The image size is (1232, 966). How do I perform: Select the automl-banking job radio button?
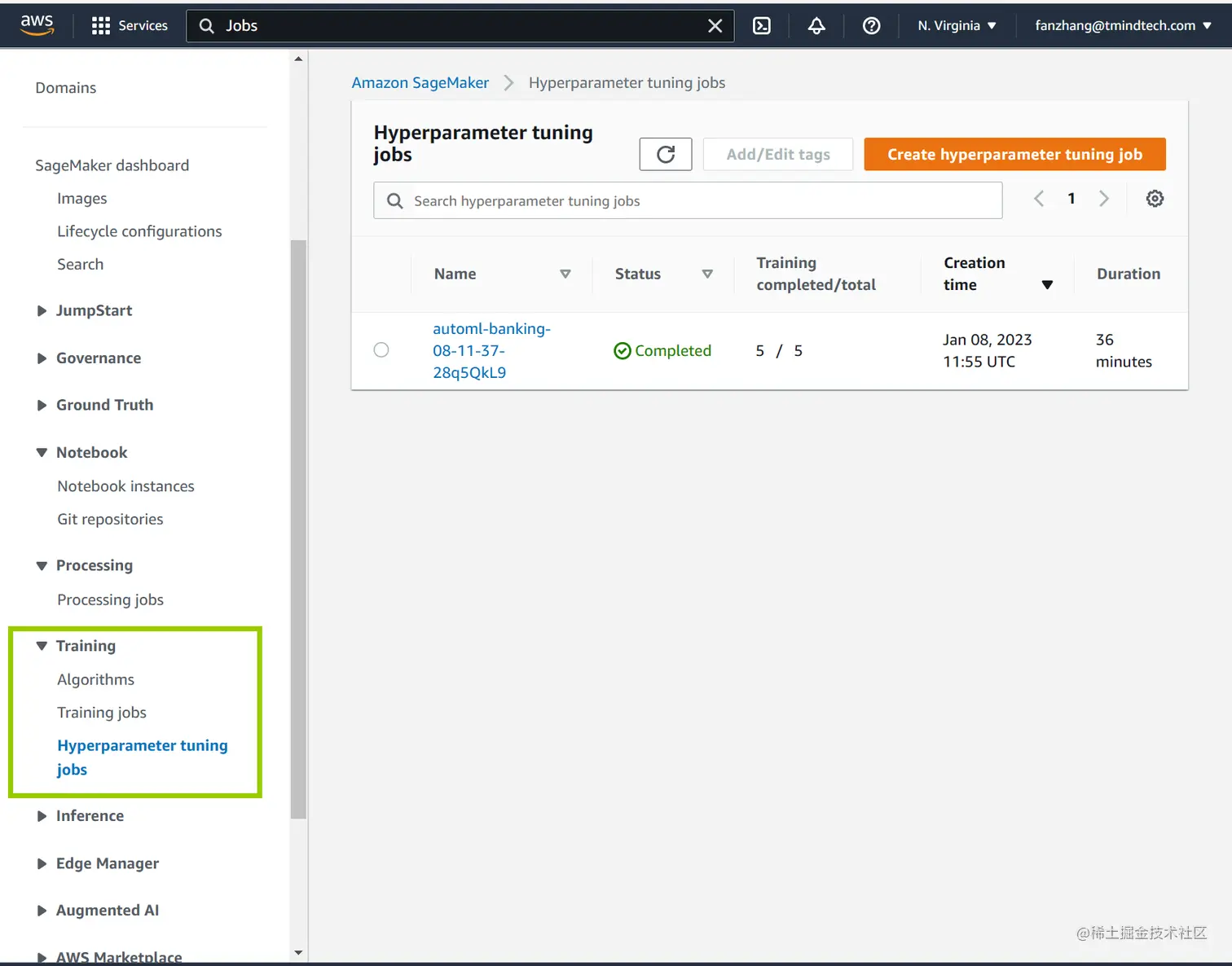(x=381, y=350)
